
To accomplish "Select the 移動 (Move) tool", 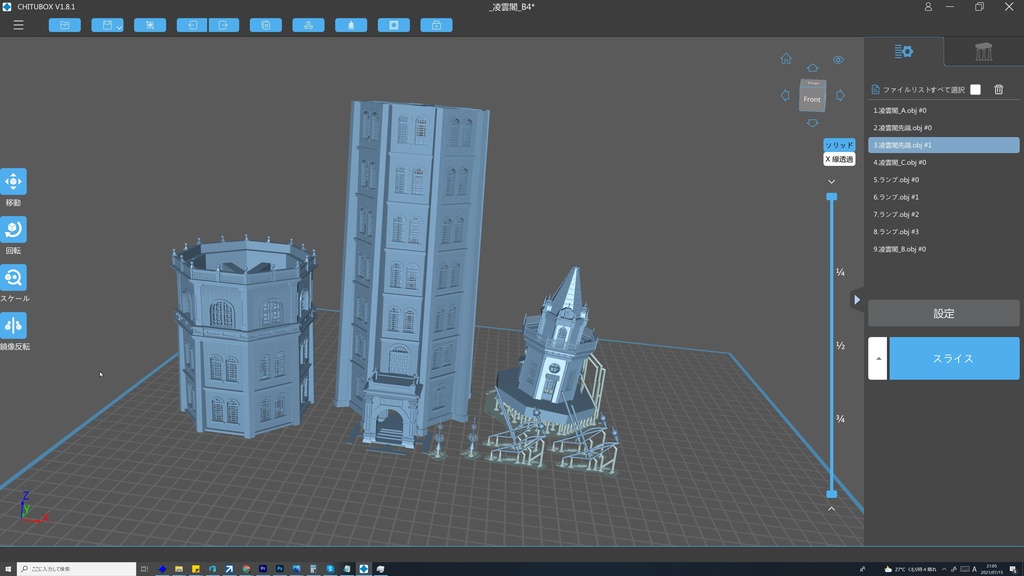I will tap(14, 182).
